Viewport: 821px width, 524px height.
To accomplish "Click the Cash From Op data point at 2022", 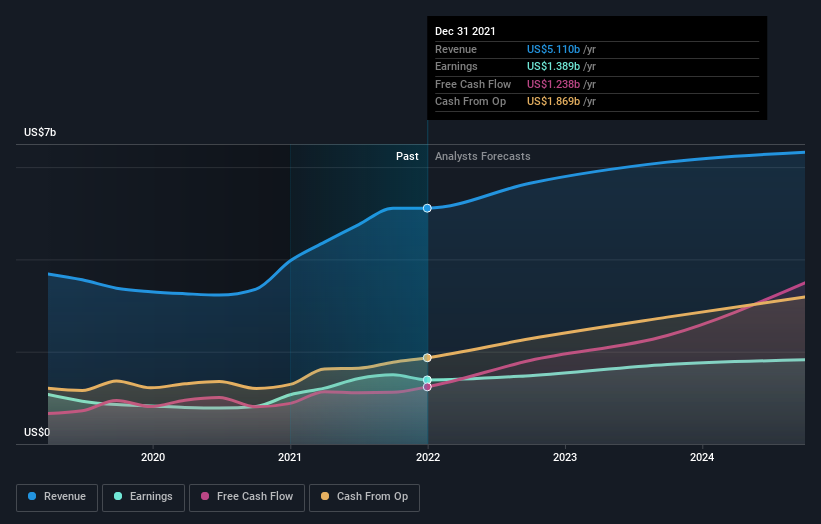I will (x=427, y=358).
